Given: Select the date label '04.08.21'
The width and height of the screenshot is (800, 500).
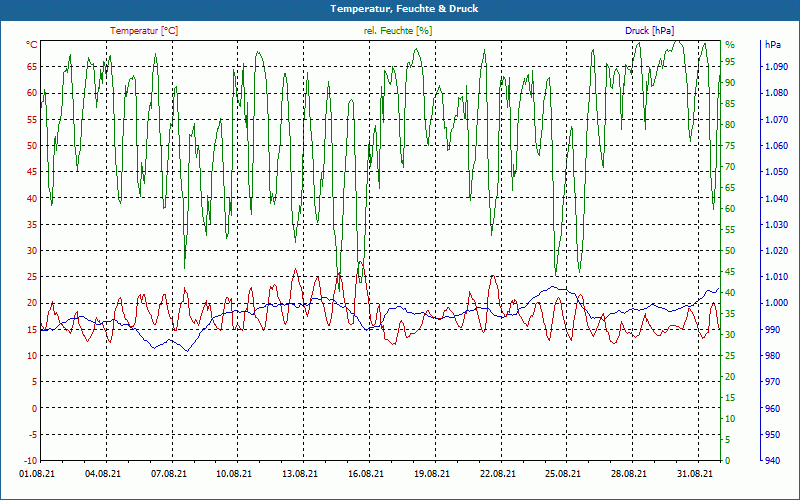Looking at the screenshot, I should point(103,473).
